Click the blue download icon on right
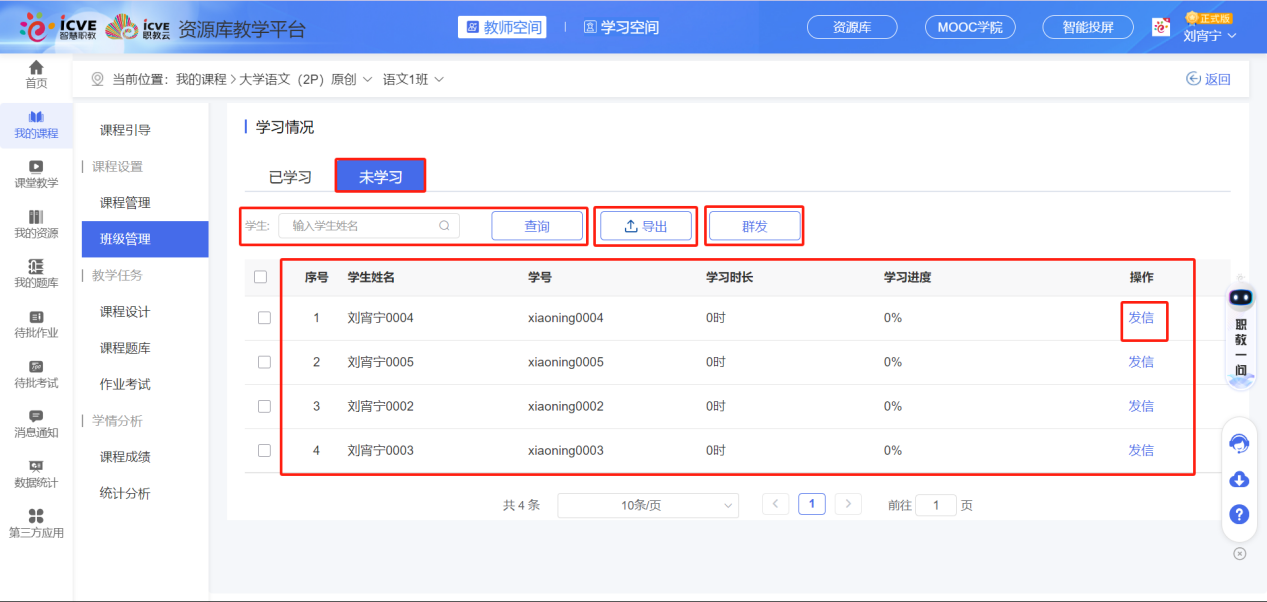This screenshot has height=602, width=1267. (x=1239, y=479)
